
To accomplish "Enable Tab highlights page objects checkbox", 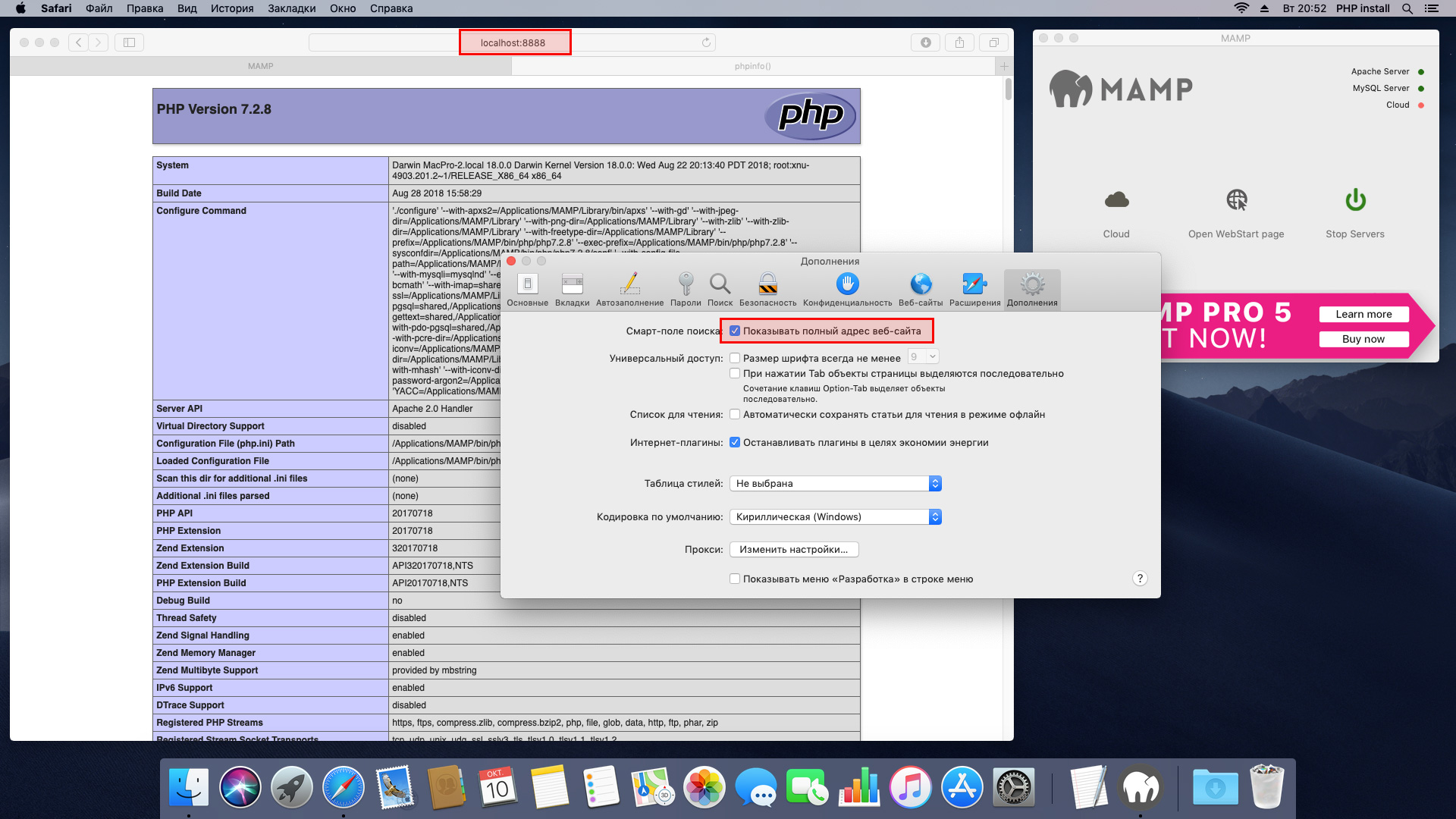I will [x=735, y=373].
